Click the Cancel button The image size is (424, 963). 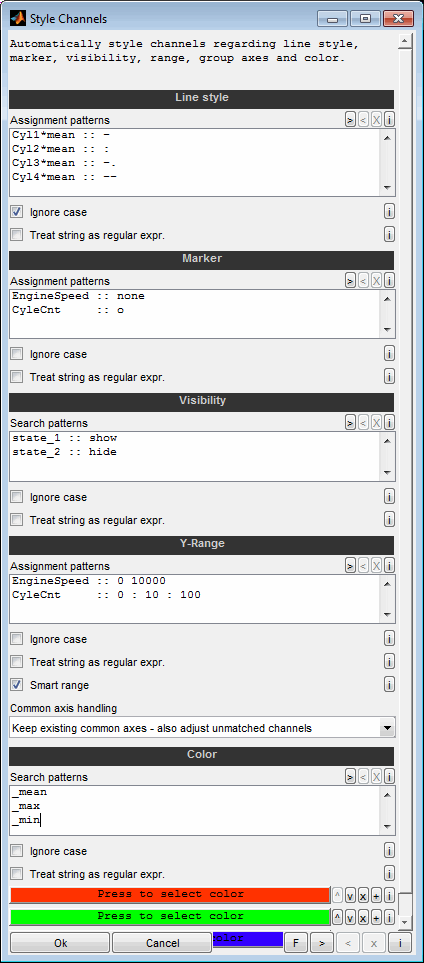tap(162, 943)
